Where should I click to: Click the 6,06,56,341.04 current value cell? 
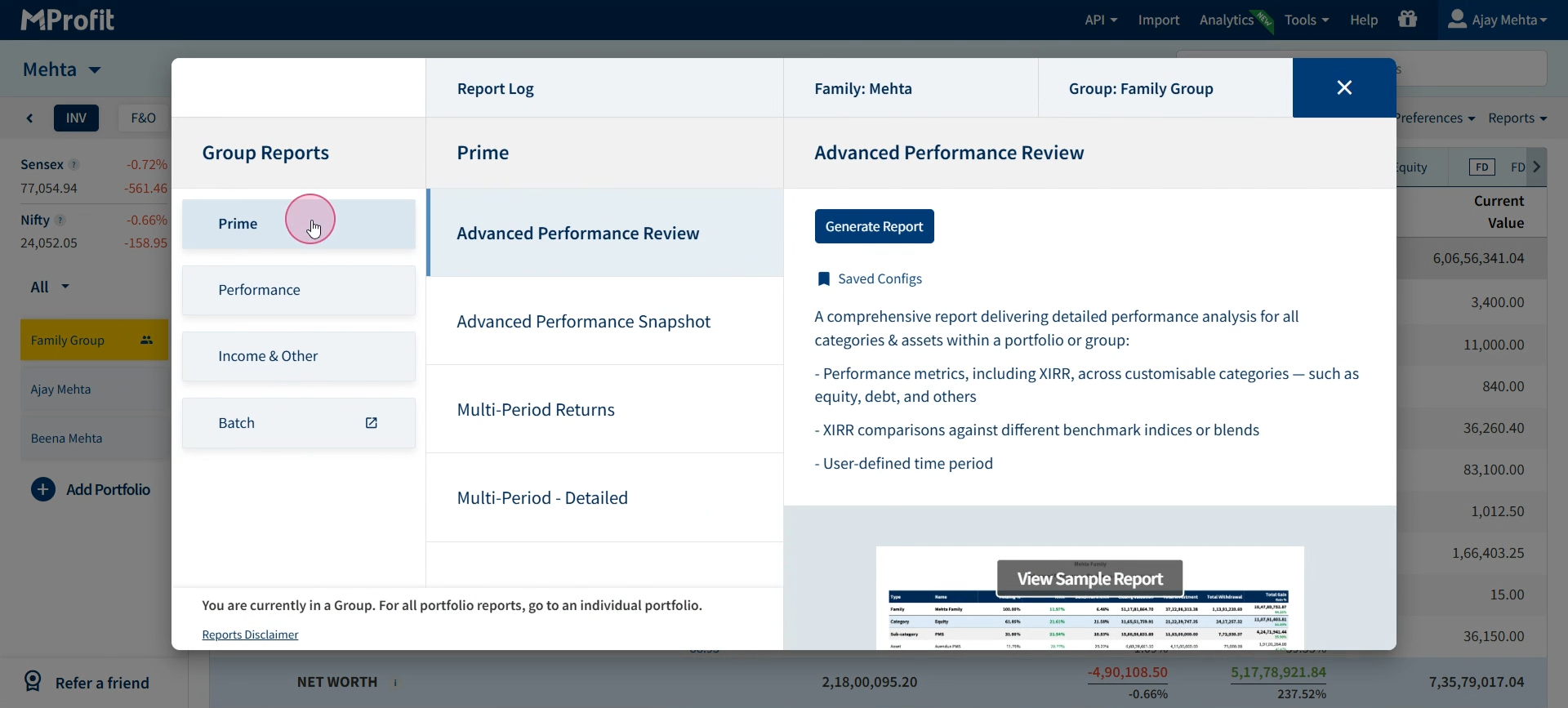[1478, 258]
